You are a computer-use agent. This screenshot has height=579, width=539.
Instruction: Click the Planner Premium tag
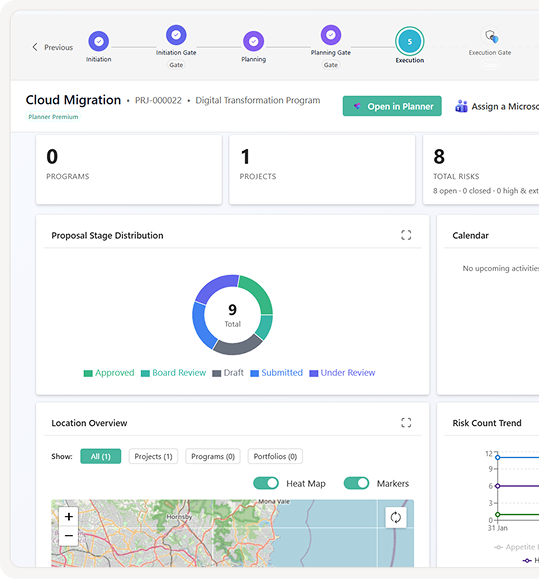tap(53, 117)
